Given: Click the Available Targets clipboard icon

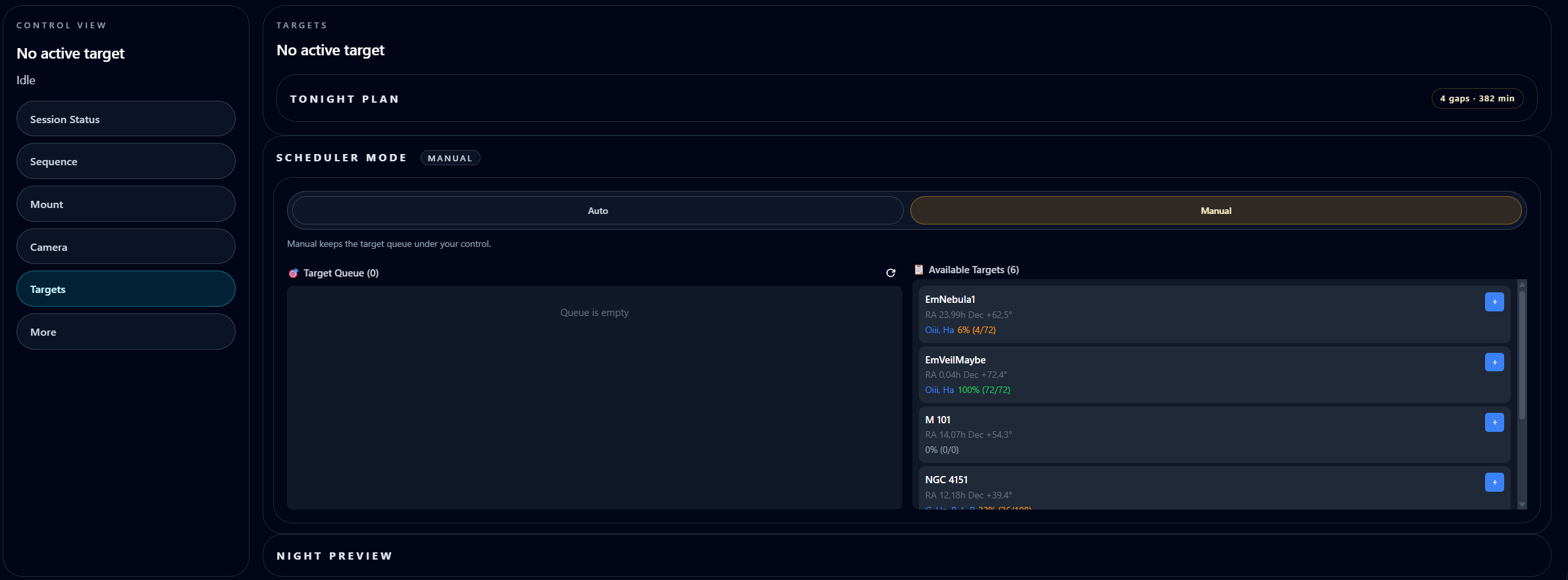Looking at the screenshot, I should pos(918,270).
